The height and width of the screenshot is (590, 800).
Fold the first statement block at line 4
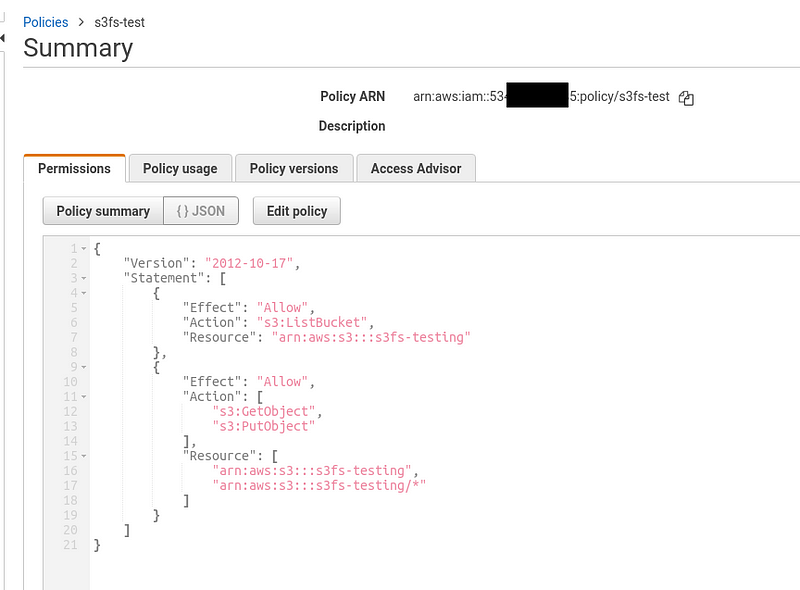84,293
